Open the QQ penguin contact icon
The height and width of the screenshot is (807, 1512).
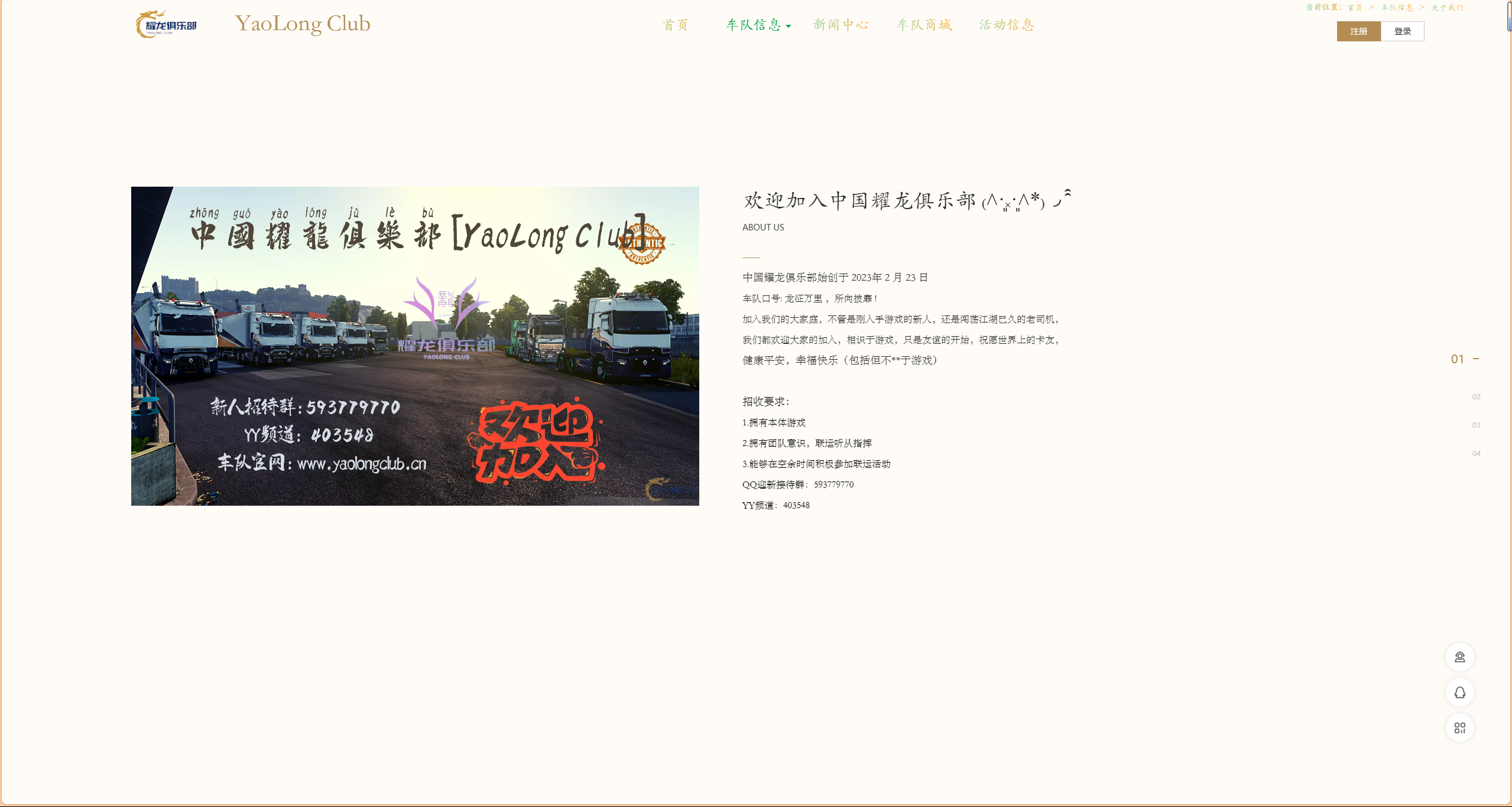[1459, 692]
